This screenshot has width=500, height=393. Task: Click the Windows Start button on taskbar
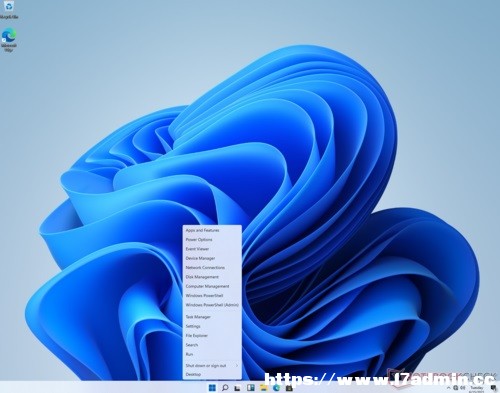click(x=212, y=388)
